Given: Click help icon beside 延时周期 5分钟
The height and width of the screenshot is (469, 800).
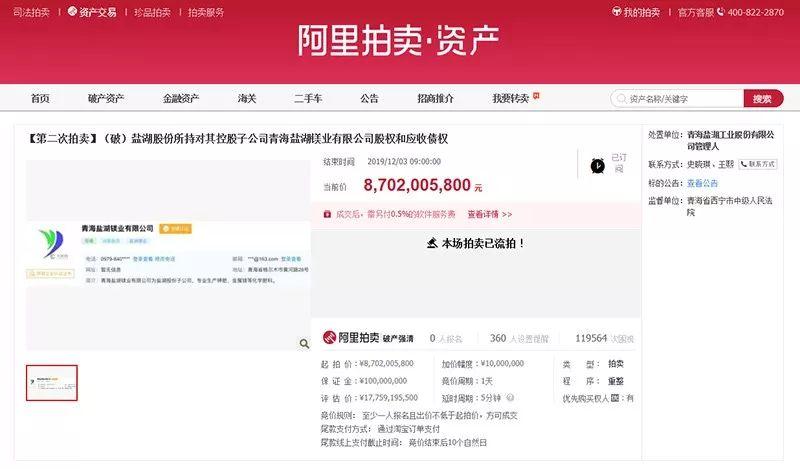Looking at the screenshot, I should [510, 398].
